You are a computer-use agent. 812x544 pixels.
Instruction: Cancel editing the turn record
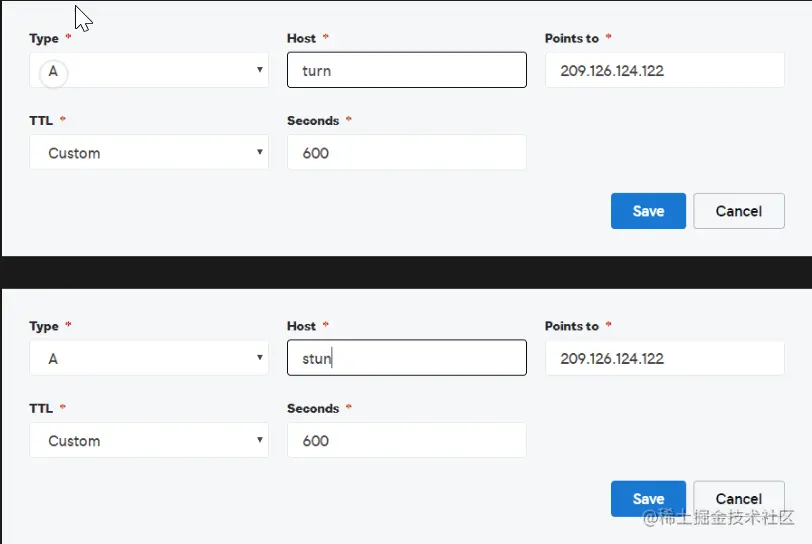(738, 211)
